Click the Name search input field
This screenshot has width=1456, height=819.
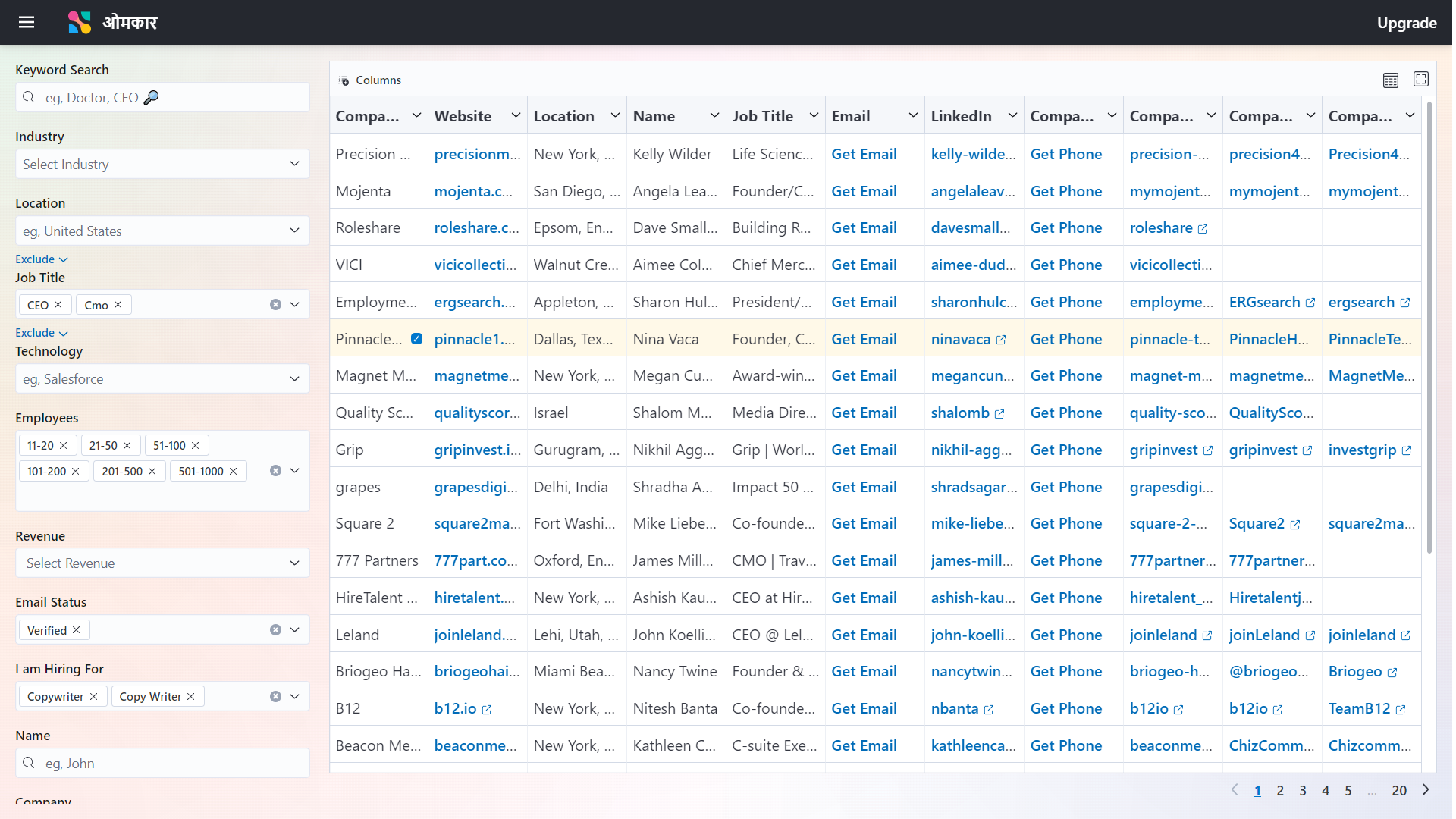162,763
